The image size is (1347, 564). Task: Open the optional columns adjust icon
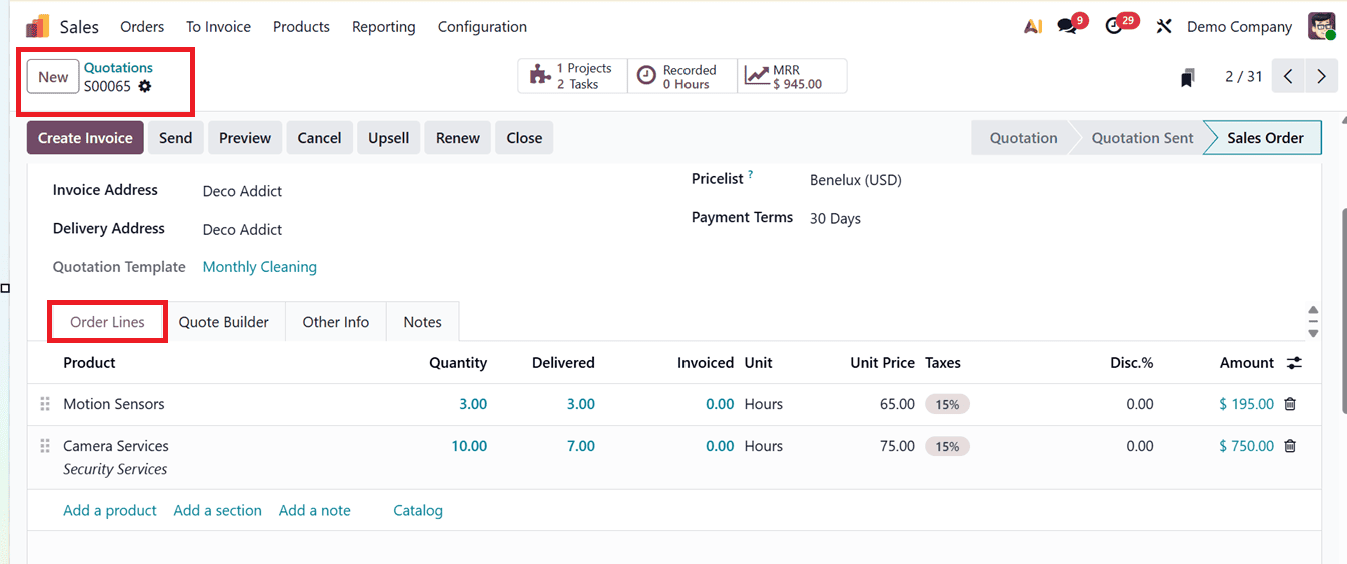1294,363
